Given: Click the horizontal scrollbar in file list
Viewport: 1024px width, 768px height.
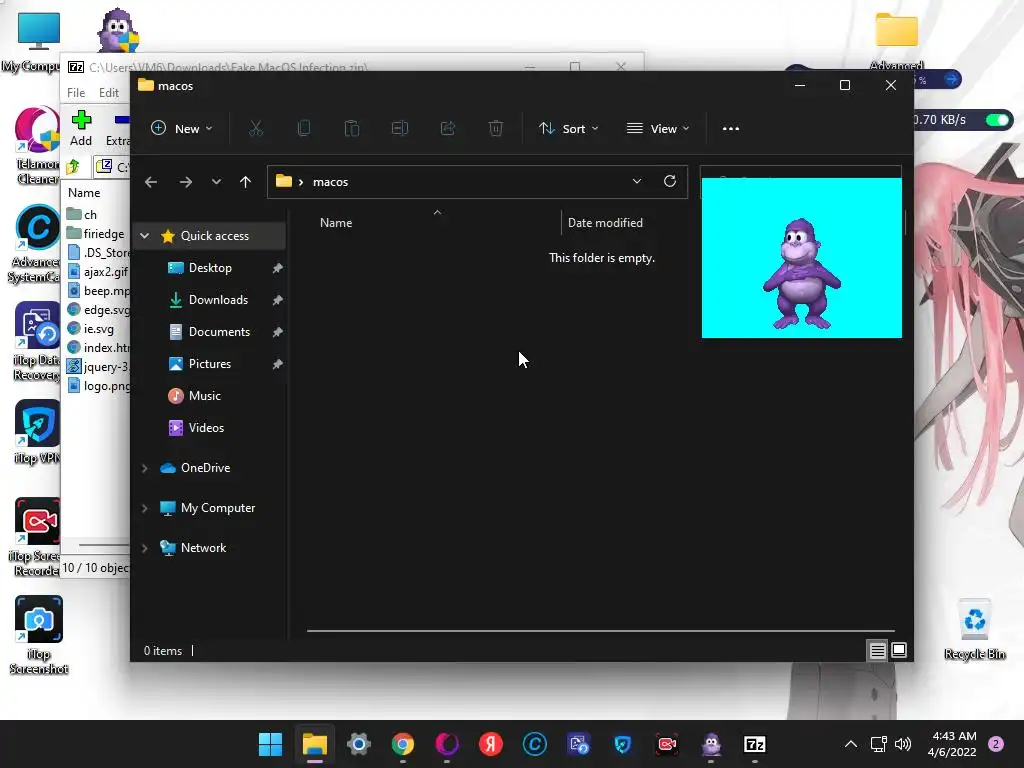Looking at the screenshot, I should point(600,631).
